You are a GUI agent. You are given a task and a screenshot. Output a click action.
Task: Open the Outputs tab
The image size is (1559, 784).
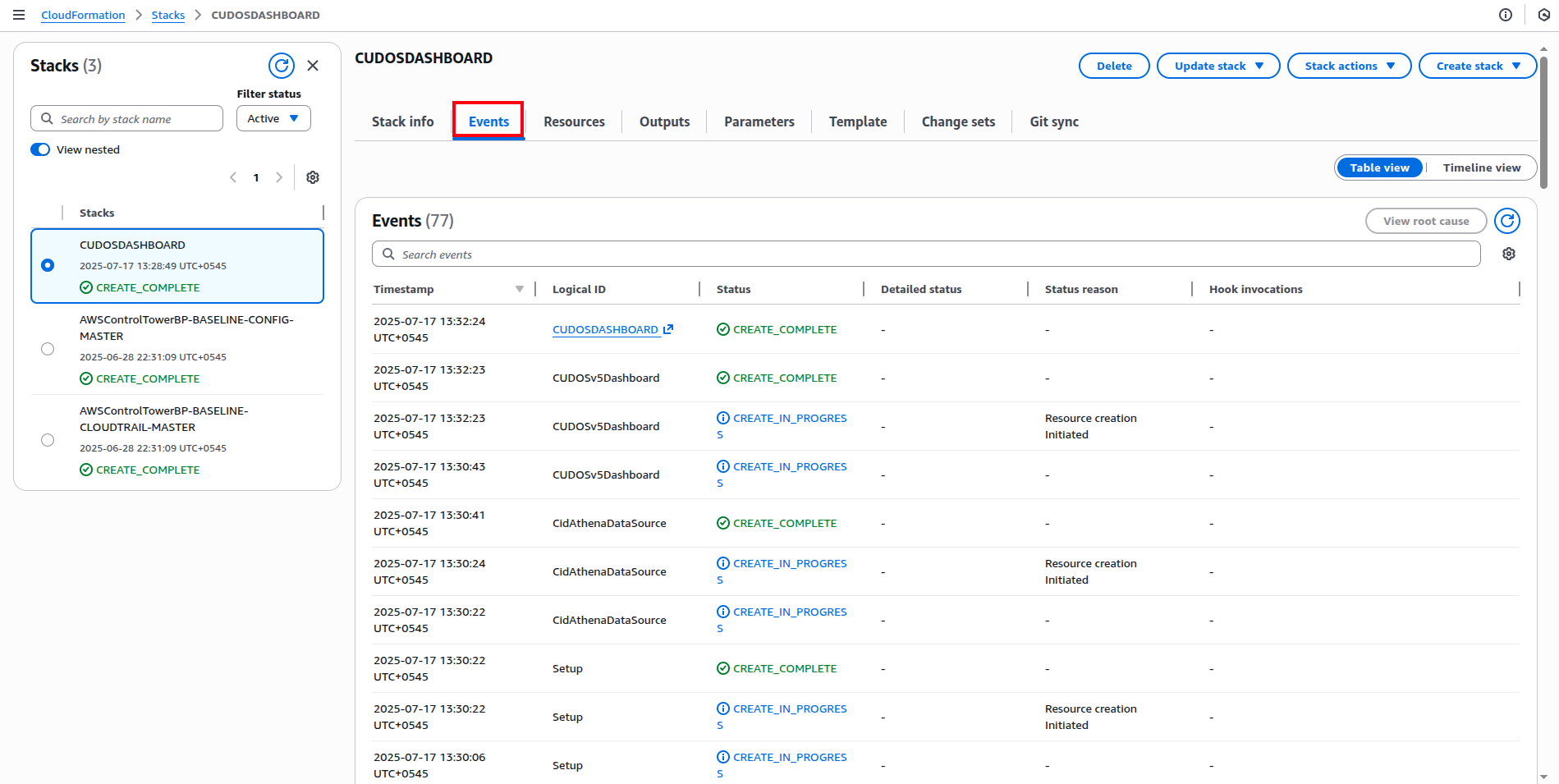(664, 121)
